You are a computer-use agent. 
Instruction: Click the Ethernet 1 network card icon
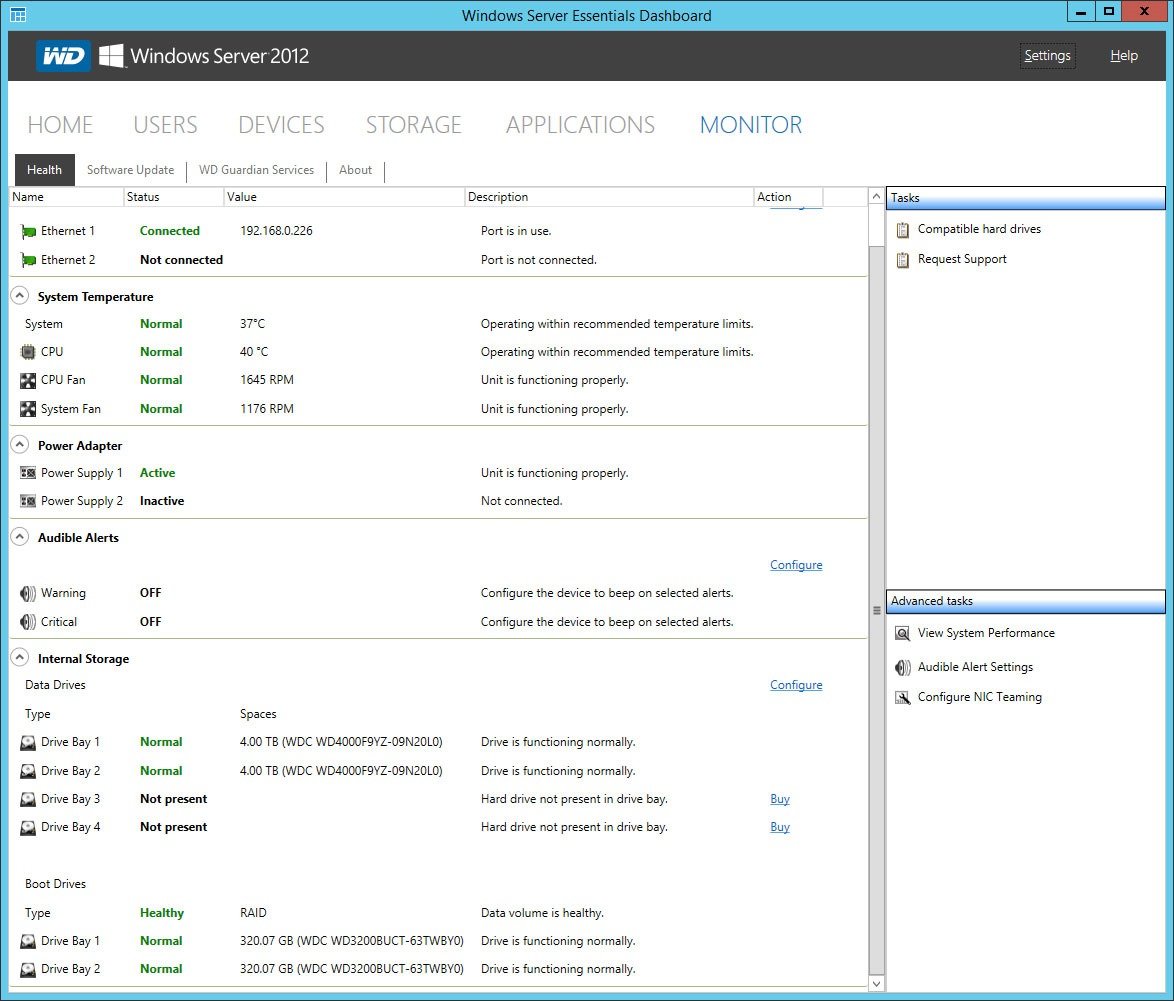pyautogui.click(x=28, y=231)
